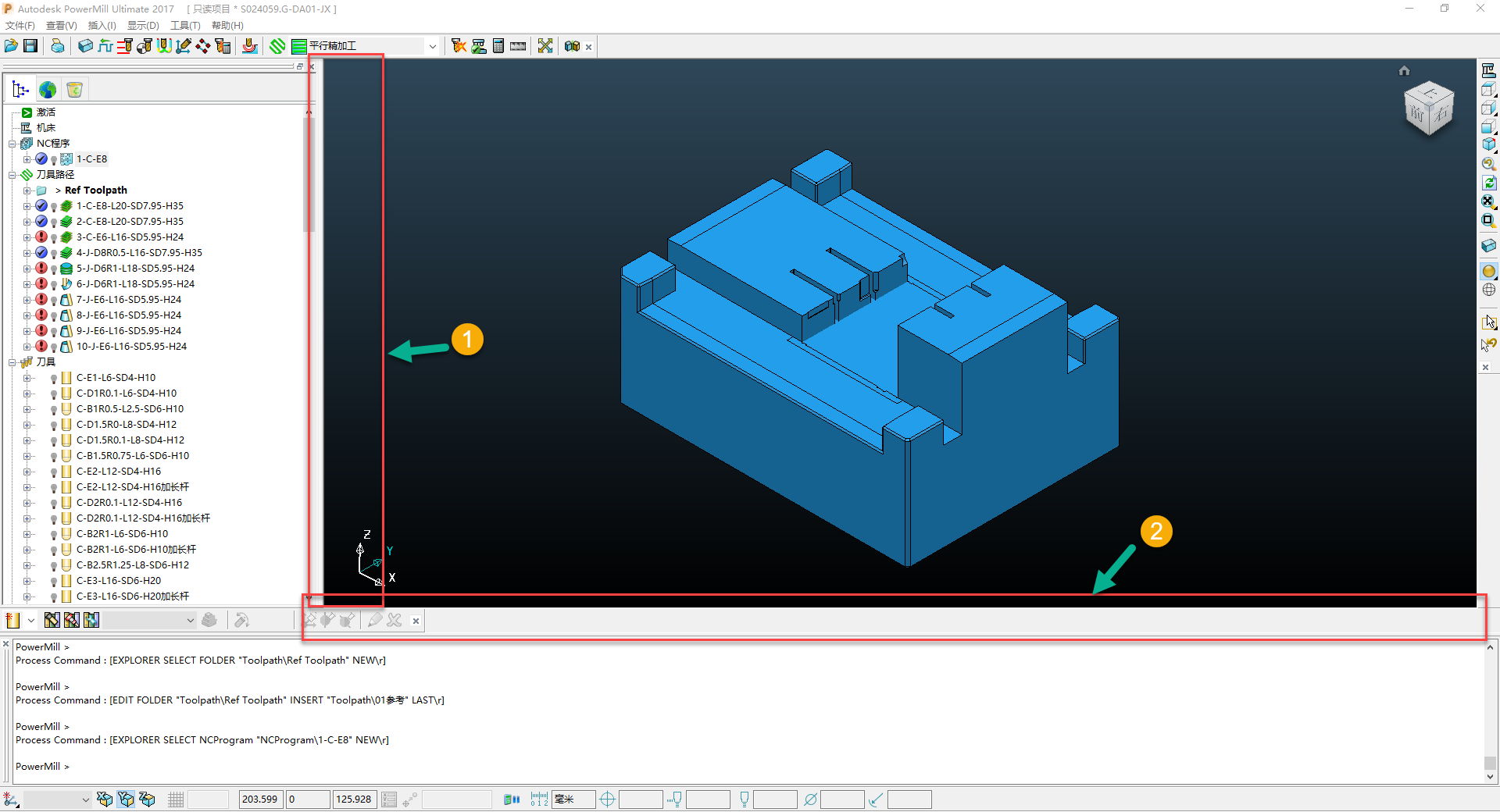1500x812 pixels.
Task: Activate the zoom-to-fit magnifier icon
Action: 1488,201
